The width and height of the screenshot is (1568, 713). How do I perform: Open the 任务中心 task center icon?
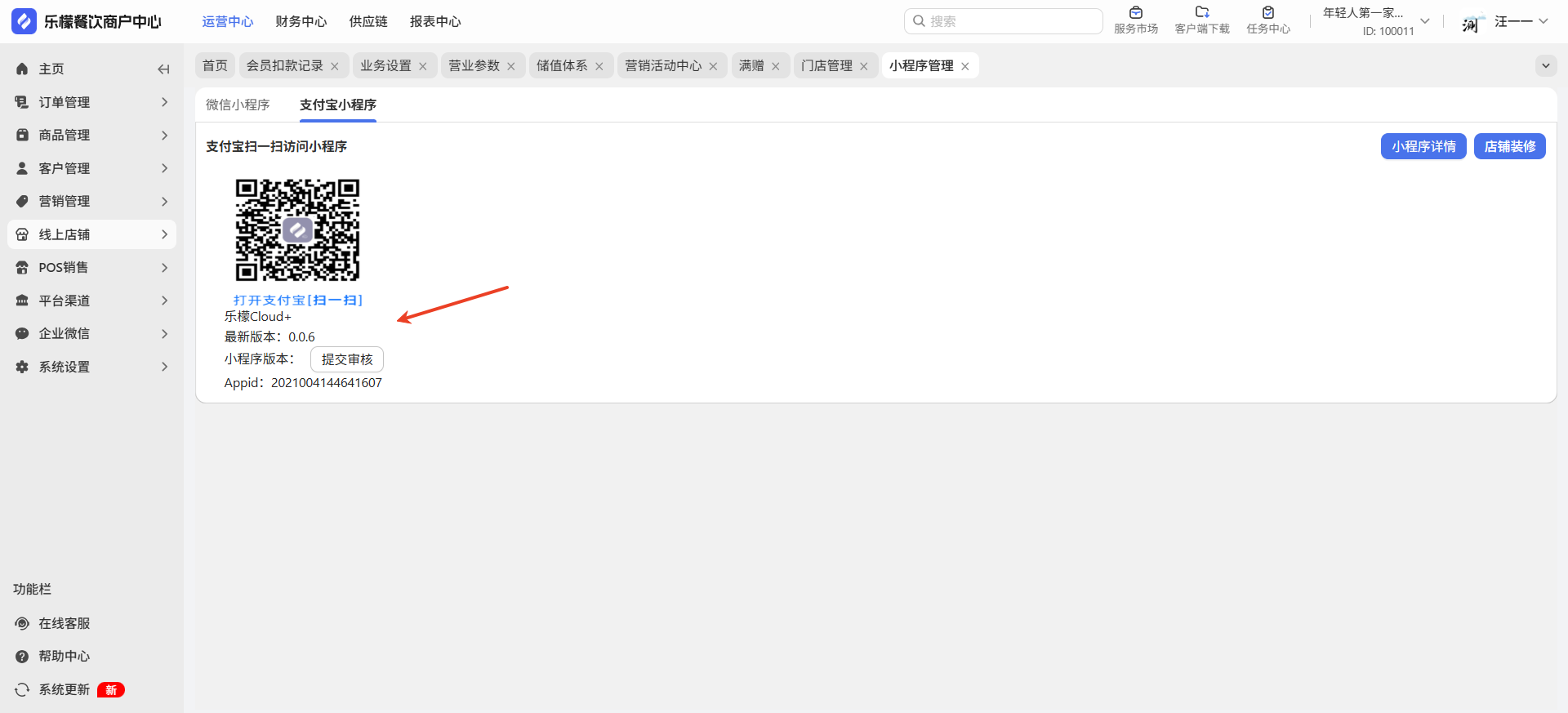click(x=1268, y=12)
